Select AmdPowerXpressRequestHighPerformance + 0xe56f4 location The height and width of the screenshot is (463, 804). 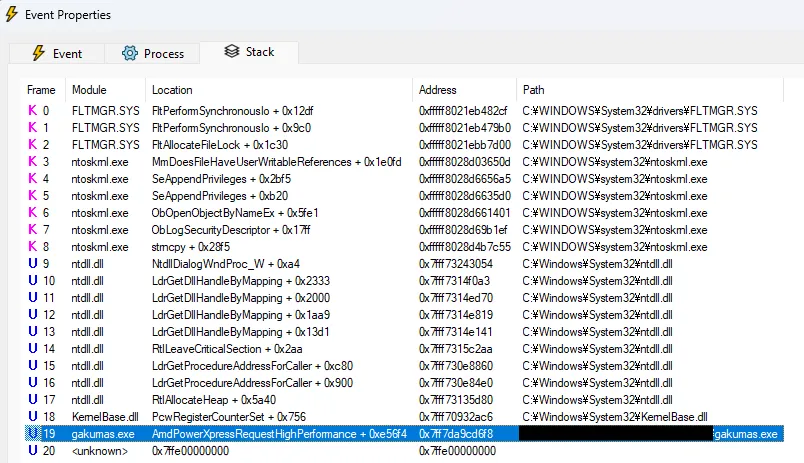(279, 434)
